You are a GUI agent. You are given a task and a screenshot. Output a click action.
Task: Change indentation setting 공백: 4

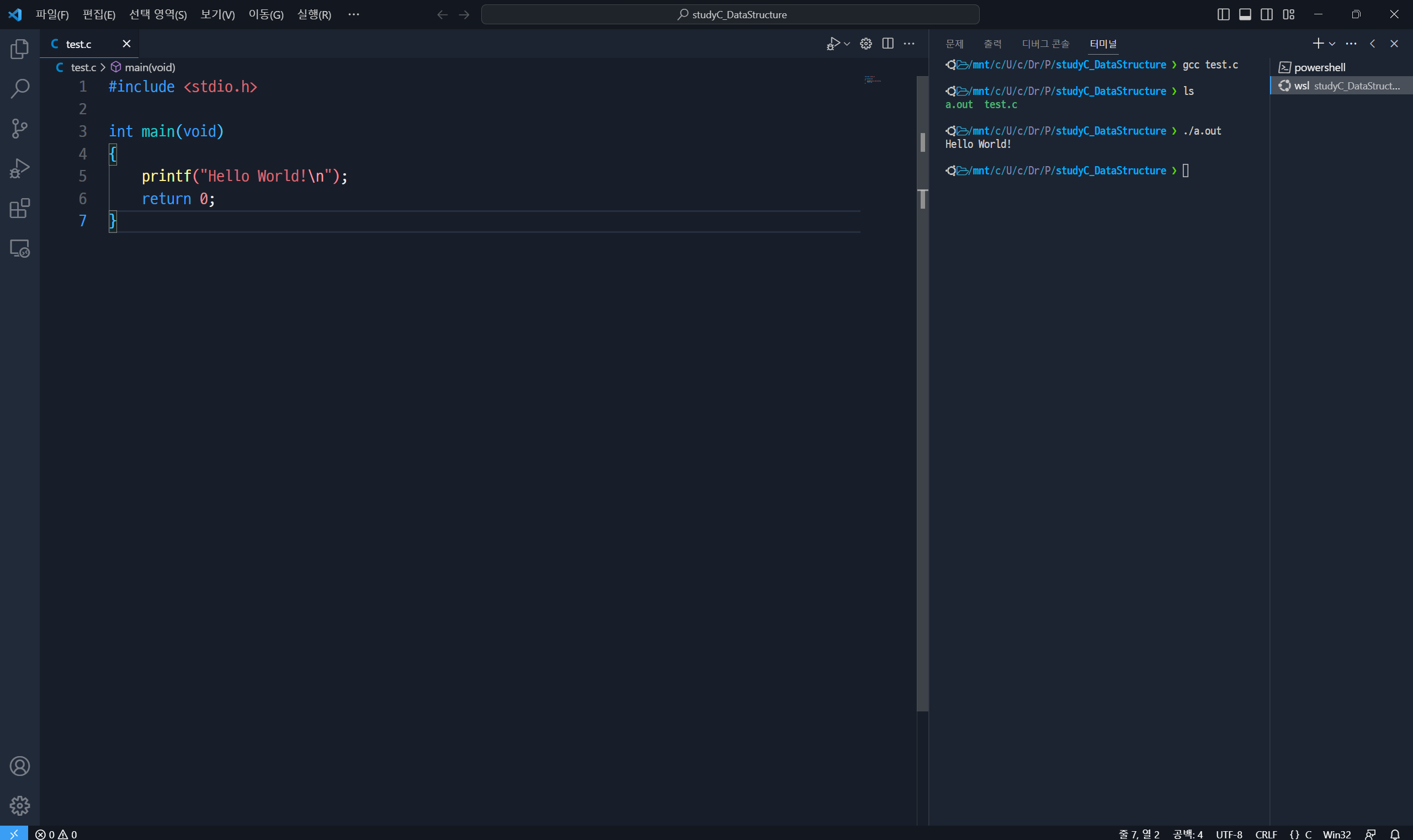(1188, 834)
